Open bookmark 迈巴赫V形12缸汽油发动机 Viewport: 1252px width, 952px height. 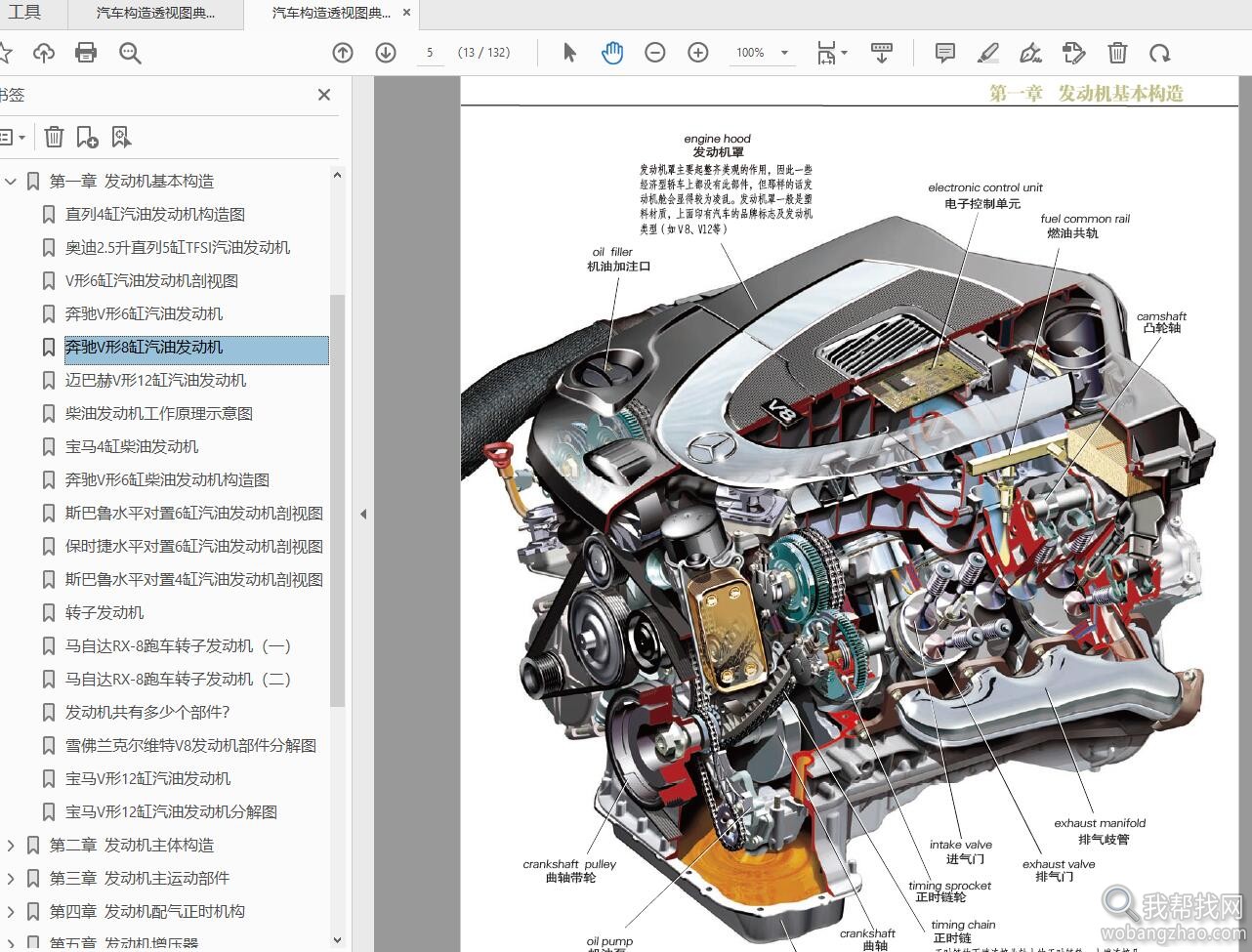[155, 380]
